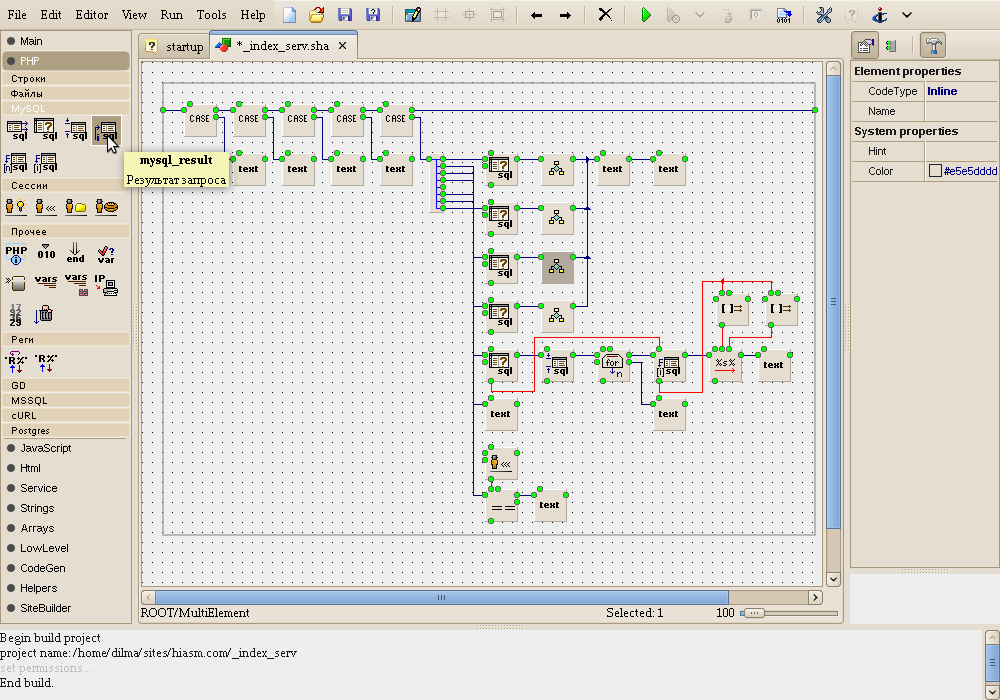Viewport: 1000px width, 700px height.
Task: Select the PHP info element in palette
Action: pyautogui.click(x=17, y=255)
